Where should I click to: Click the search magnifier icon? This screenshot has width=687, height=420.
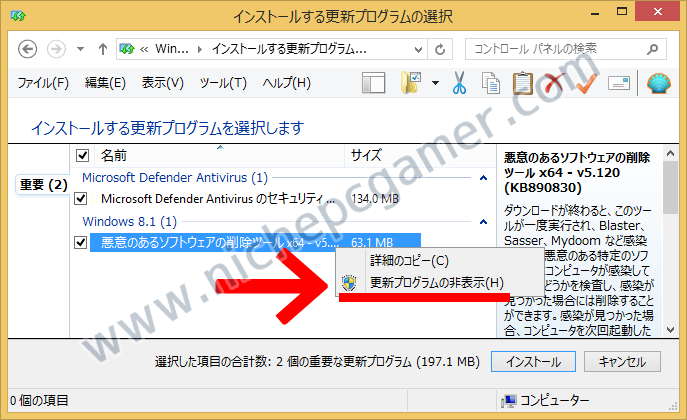pos(652,49)
